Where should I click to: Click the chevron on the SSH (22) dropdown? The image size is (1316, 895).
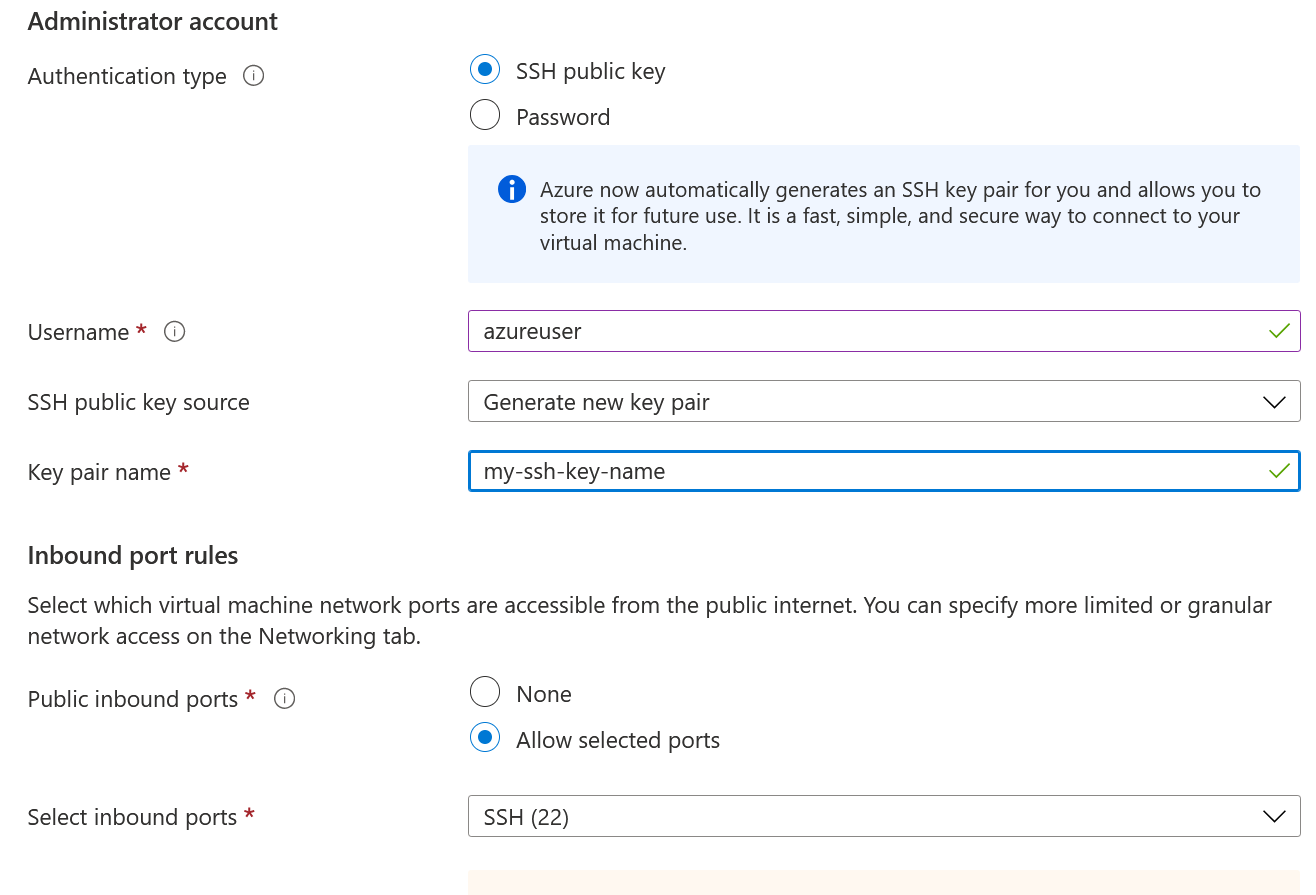(1274, 817)
